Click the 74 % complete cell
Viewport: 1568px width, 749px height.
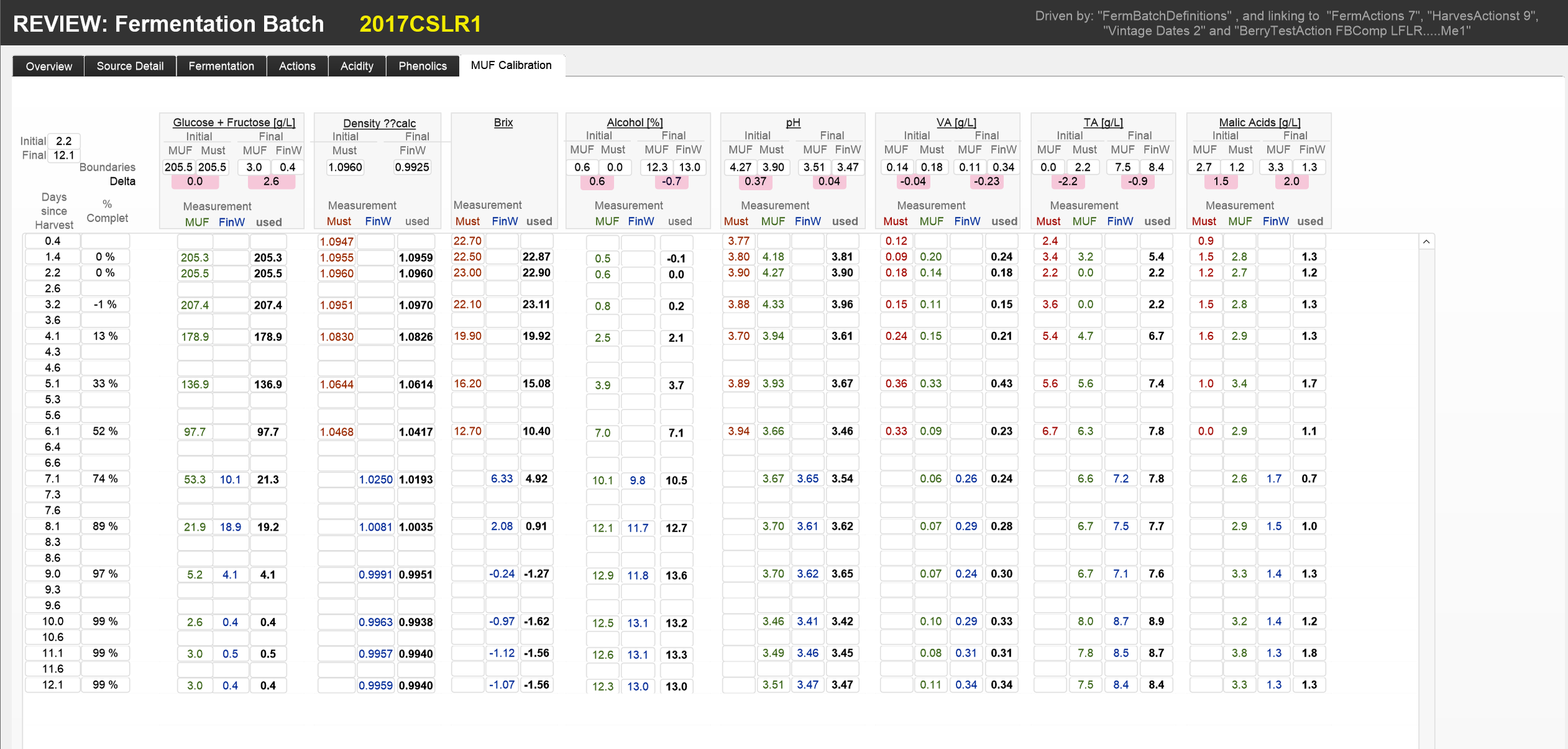coord(105,479)
